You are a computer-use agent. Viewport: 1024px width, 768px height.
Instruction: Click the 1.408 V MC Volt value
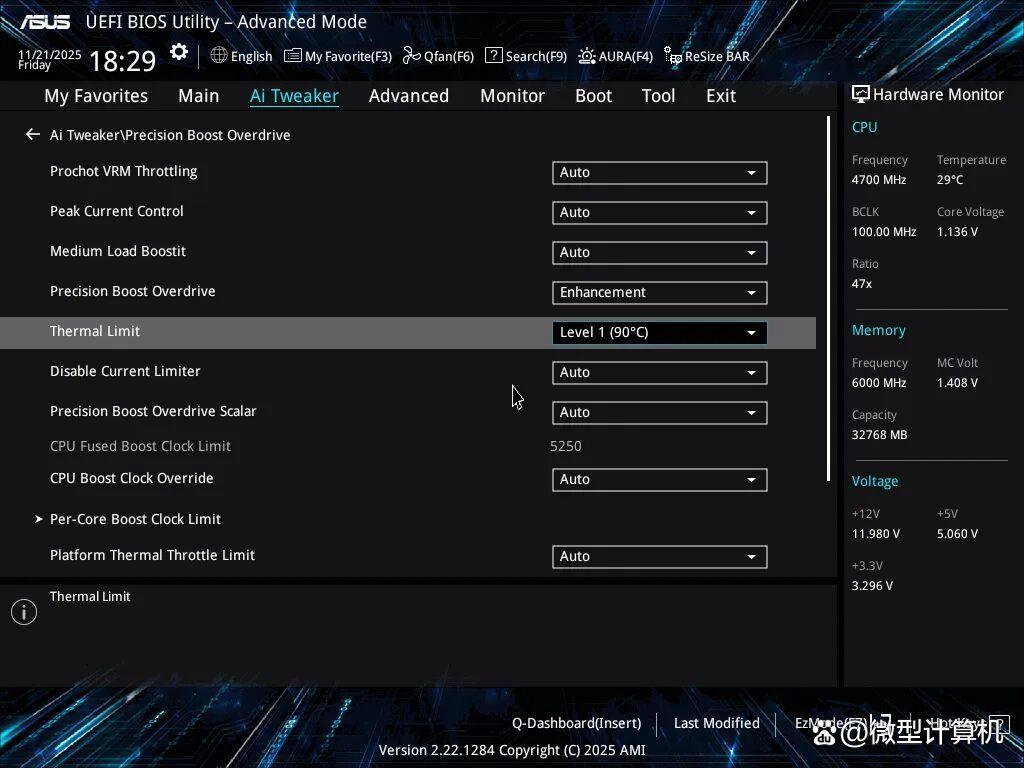(957, 383)
